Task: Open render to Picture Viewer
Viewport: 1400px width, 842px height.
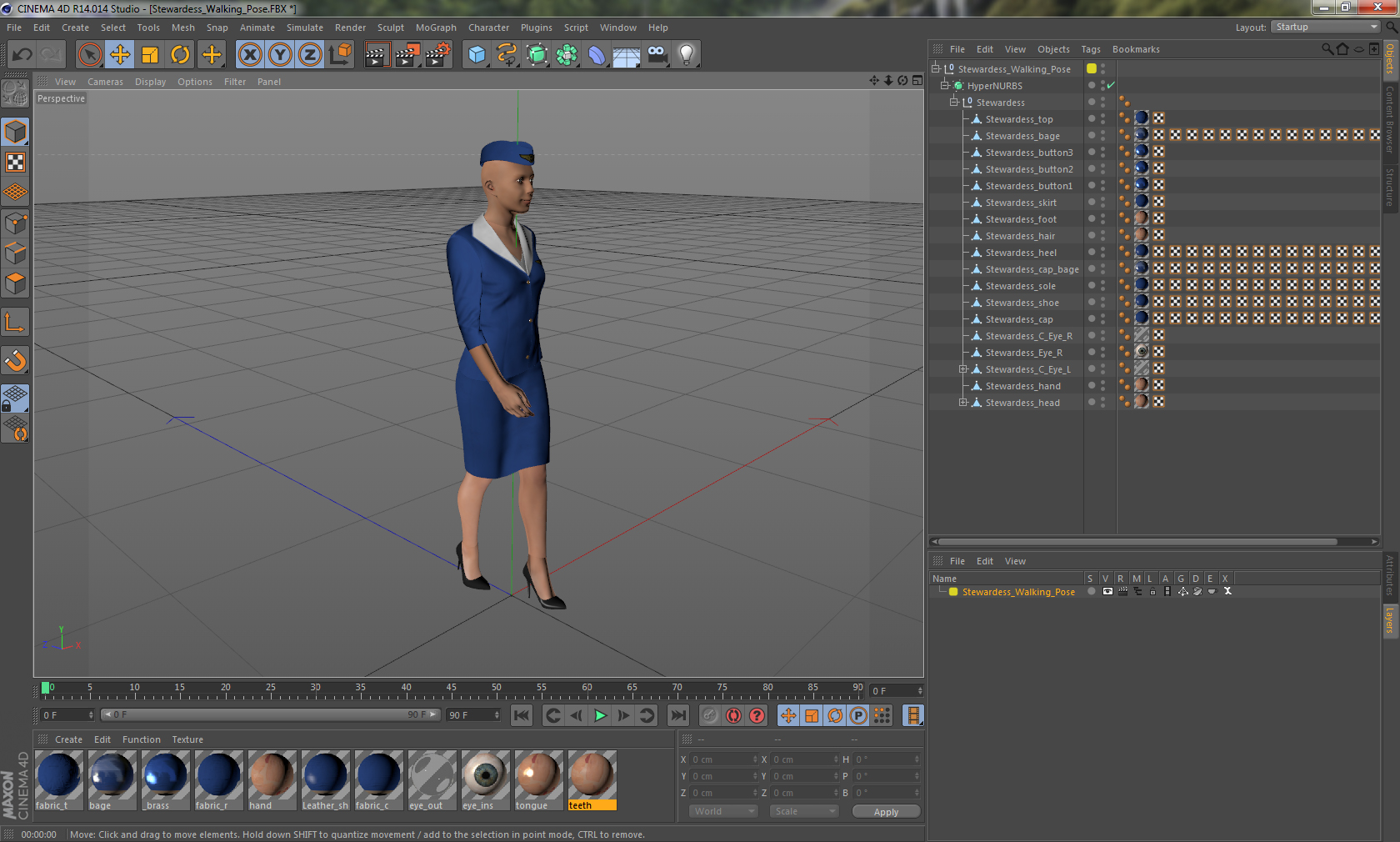Action: coord(407,55)
